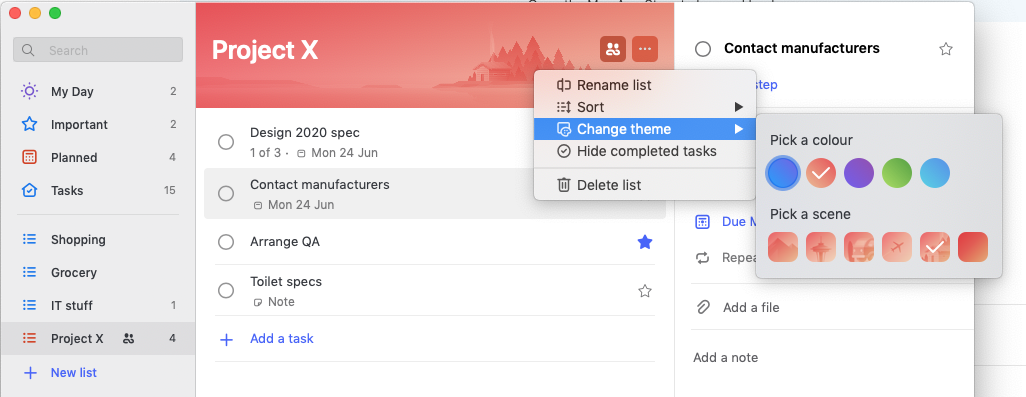Choose Rename list from the menu
Screen dimensions: 1026x397
(645, 85)
